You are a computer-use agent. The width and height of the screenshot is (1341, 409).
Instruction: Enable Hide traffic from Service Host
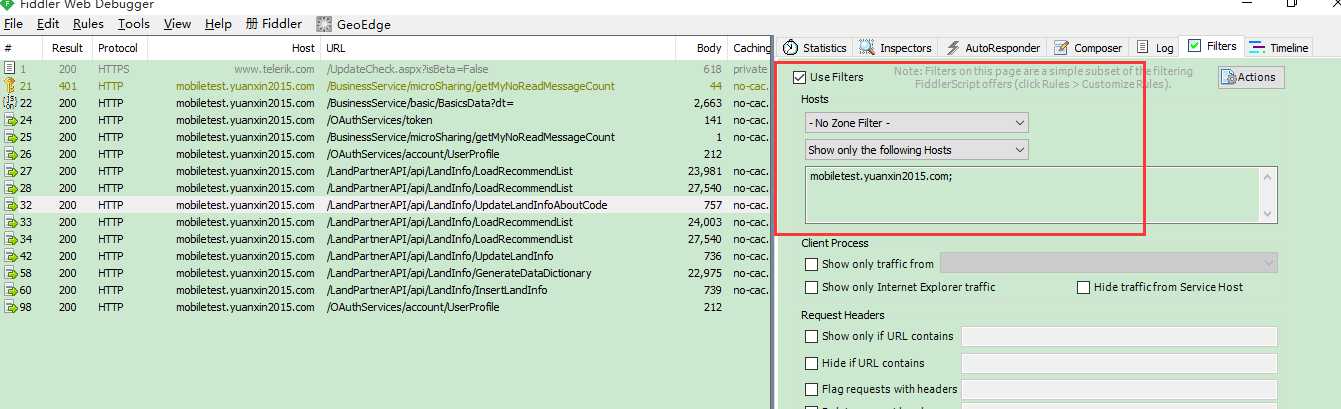(x=1084, y=288)
